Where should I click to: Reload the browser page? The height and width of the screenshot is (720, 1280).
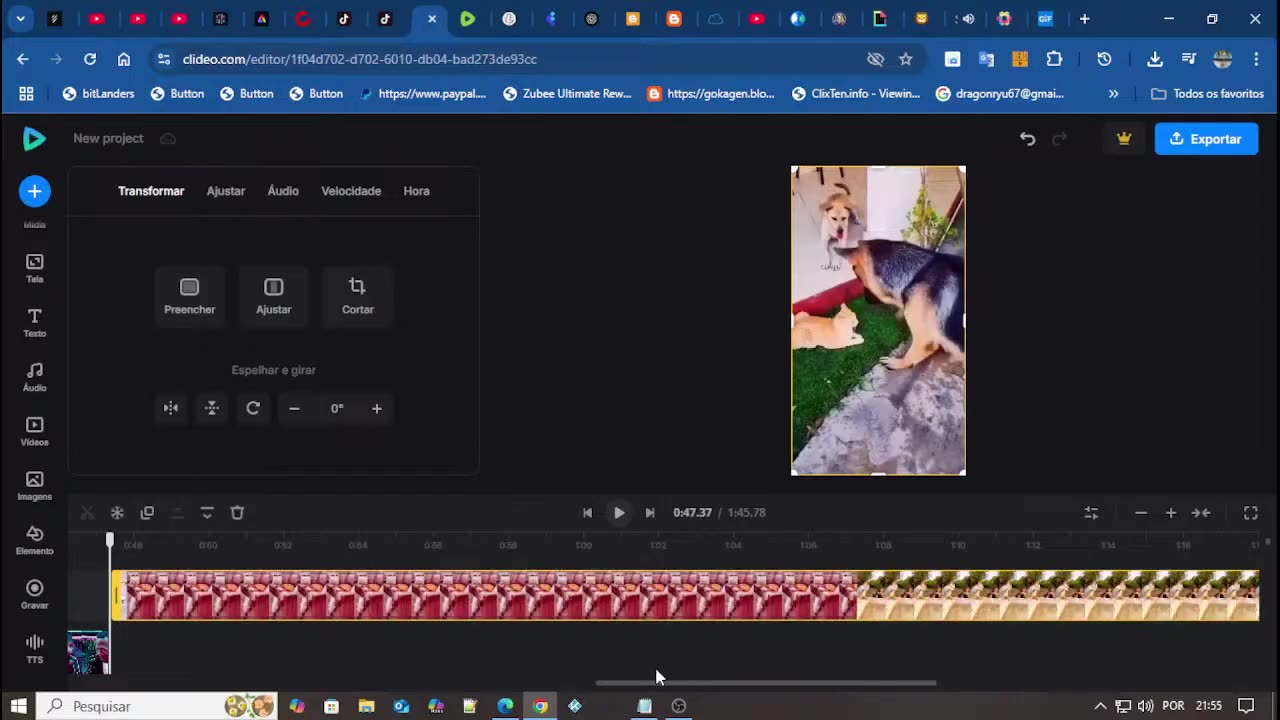[90, 59]
